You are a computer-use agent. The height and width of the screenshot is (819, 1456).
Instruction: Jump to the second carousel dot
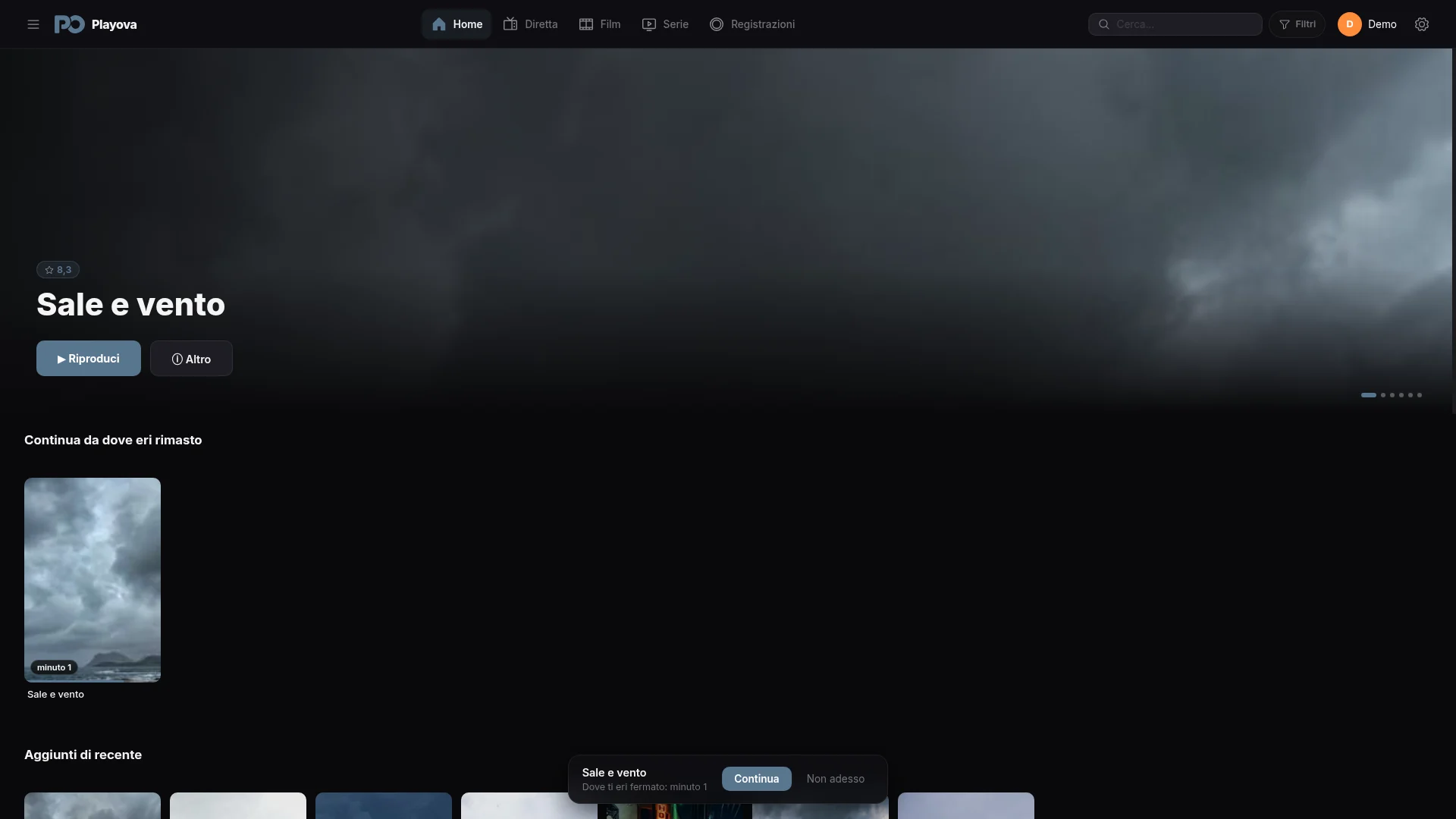1383,395
